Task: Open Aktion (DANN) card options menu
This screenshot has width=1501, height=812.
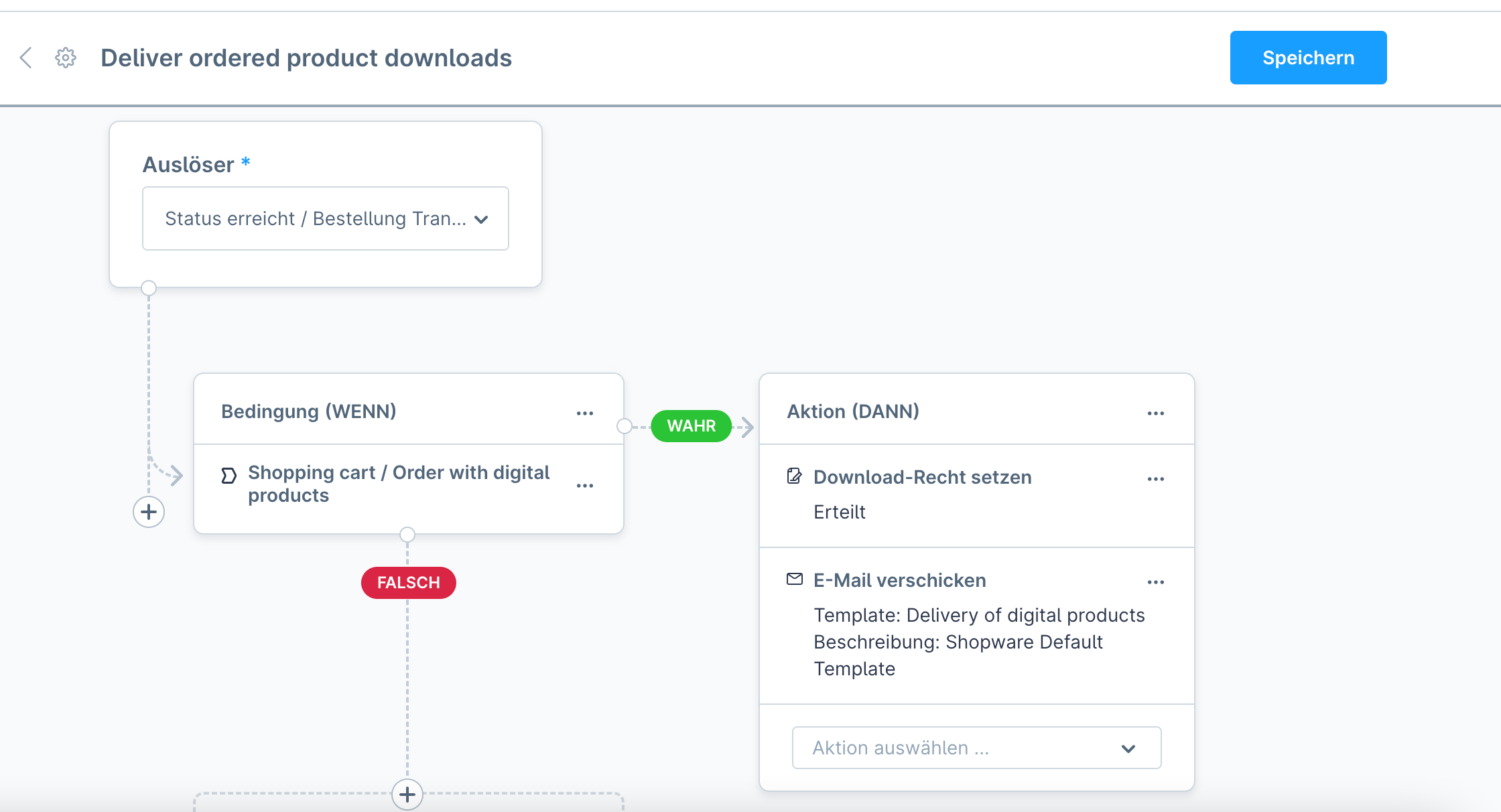Action: pyautogui.click(x=1156, y=413)
